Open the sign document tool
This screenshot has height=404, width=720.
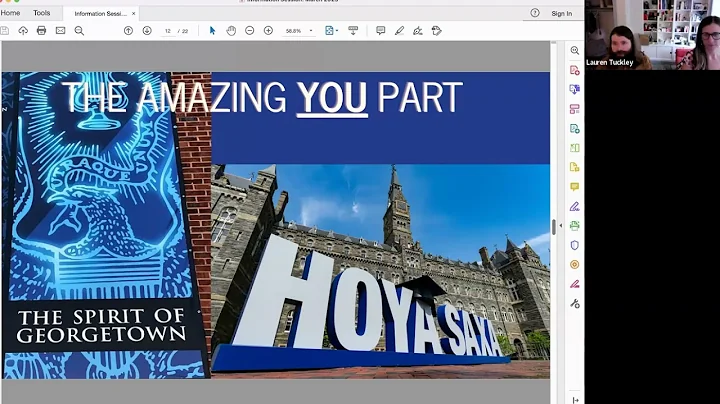pos(418,31)
